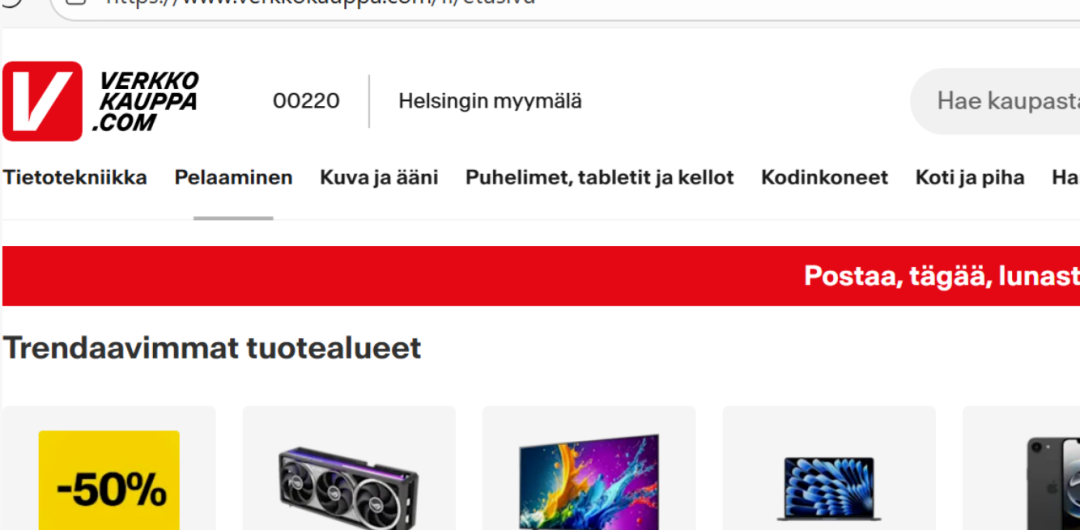The width and height of the screenshot is (1080, 530).
Task: Select the Kuva ja ääni category
Action: pos(379,178)
